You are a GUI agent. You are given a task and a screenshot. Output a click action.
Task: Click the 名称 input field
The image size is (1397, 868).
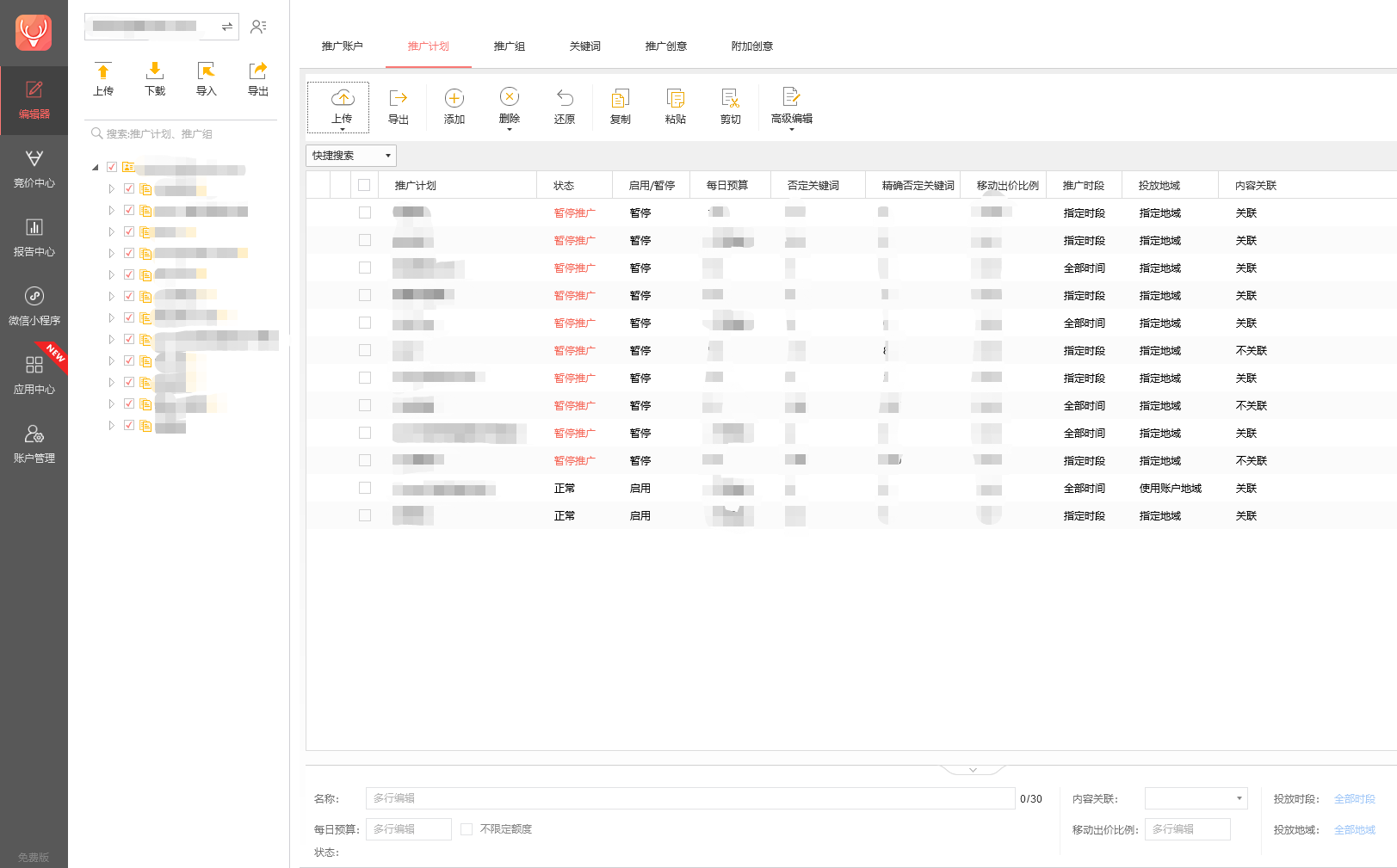tap(690, 798)
